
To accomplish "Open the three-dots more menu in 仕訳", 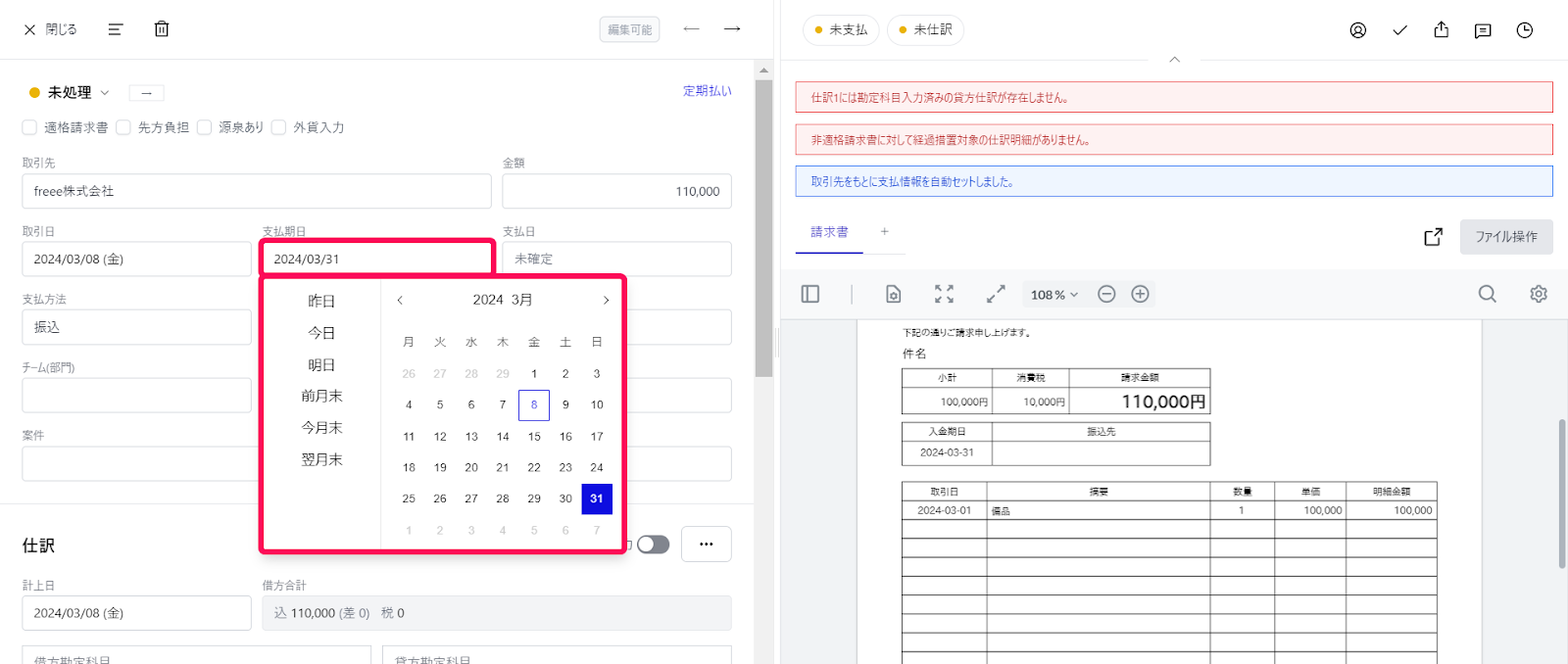I will tap(706, 544).
